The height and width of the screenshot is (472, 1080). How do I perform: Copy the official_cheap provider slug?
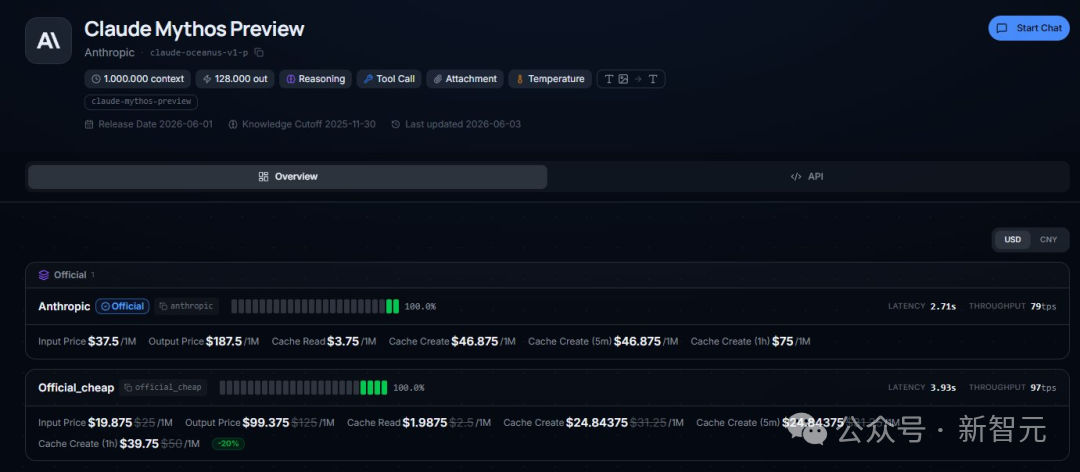(163, 387)
